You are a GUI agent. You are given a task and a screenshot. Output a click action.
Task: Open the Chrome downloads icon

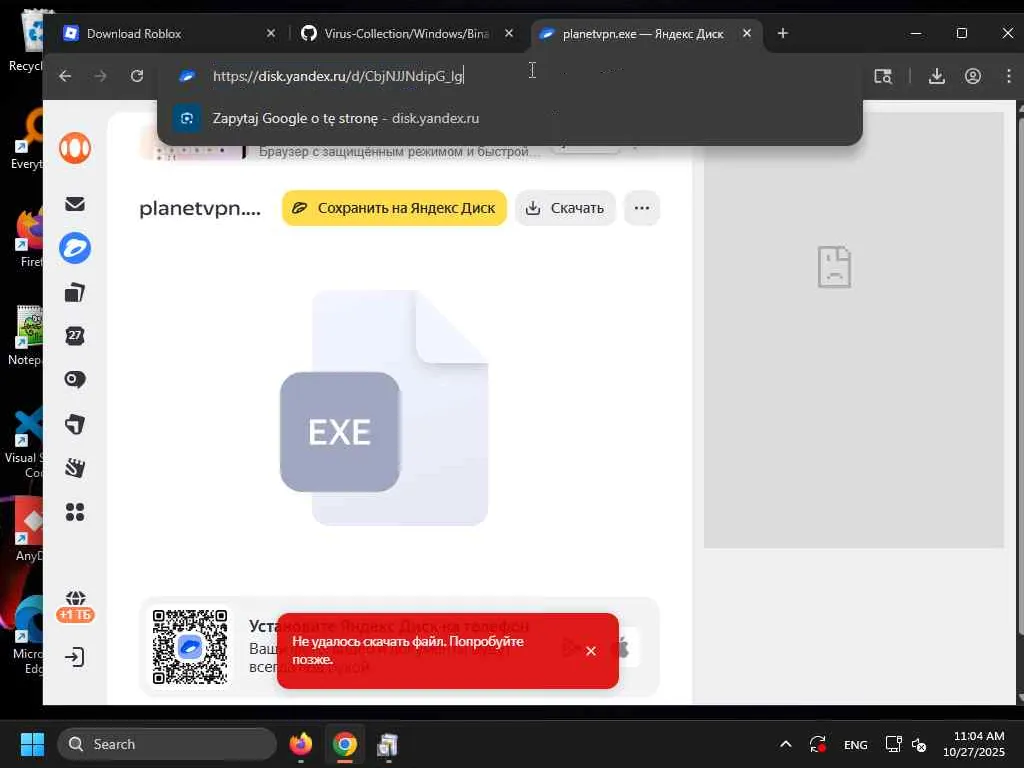pos(936,76)
